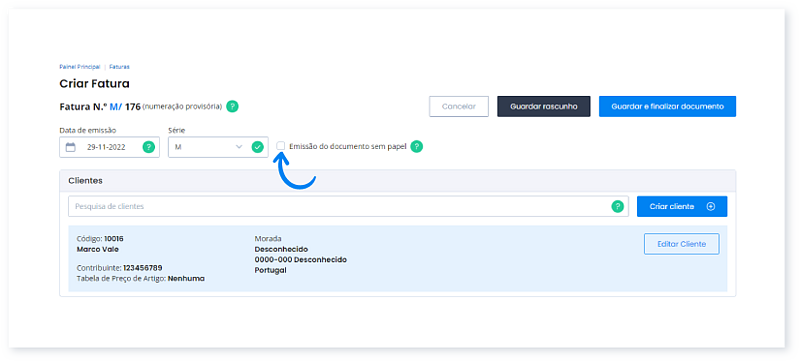Click help icon in emission date field

coord(148,147)
